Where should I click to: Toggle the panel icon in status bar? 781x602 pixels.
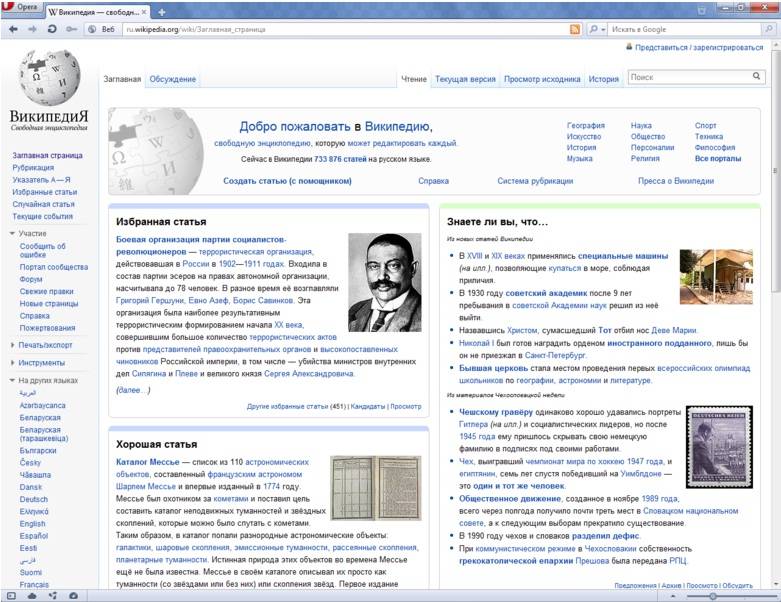(x=11, y=596)
